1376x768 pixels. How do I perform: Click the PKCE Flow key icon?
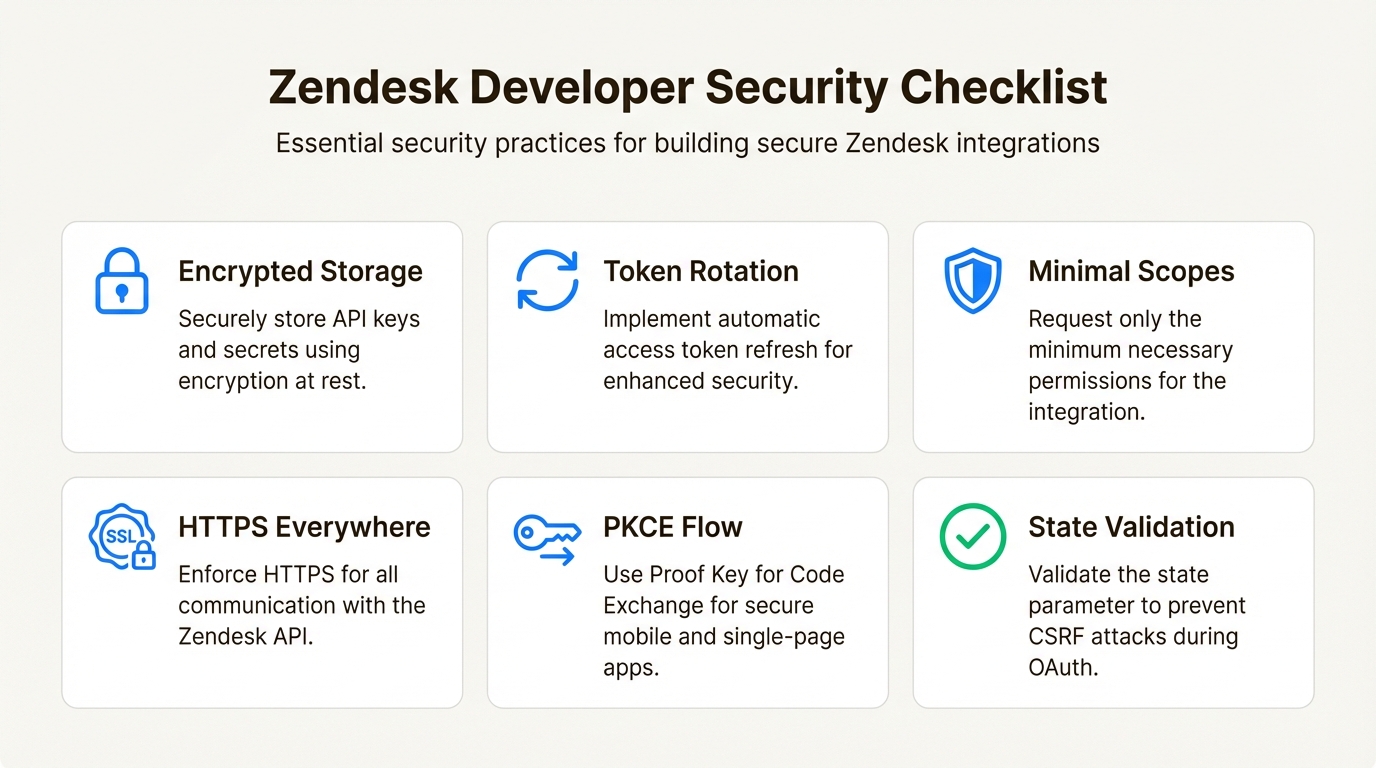coord(546,538)
